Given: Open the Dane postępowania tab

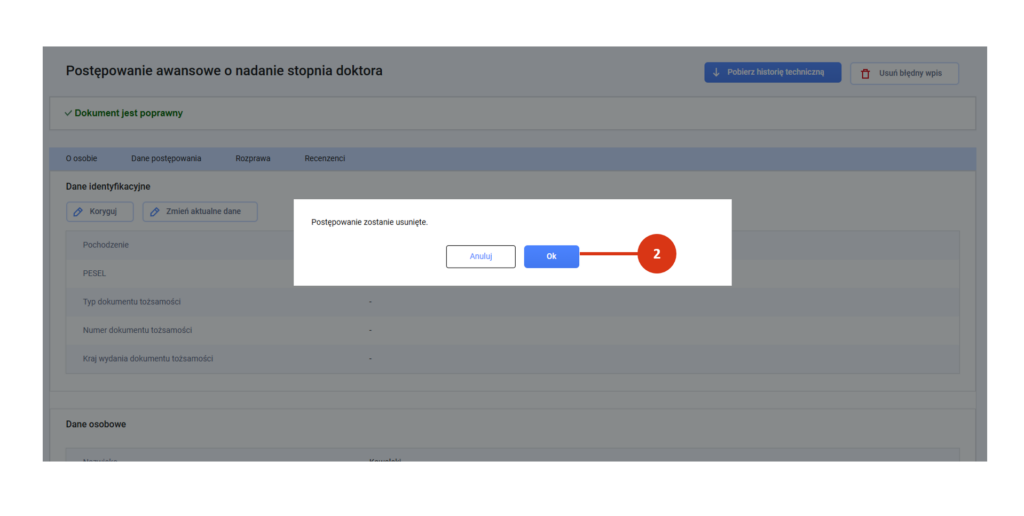Looking at the screenshot, I should [x=166, y=159].
